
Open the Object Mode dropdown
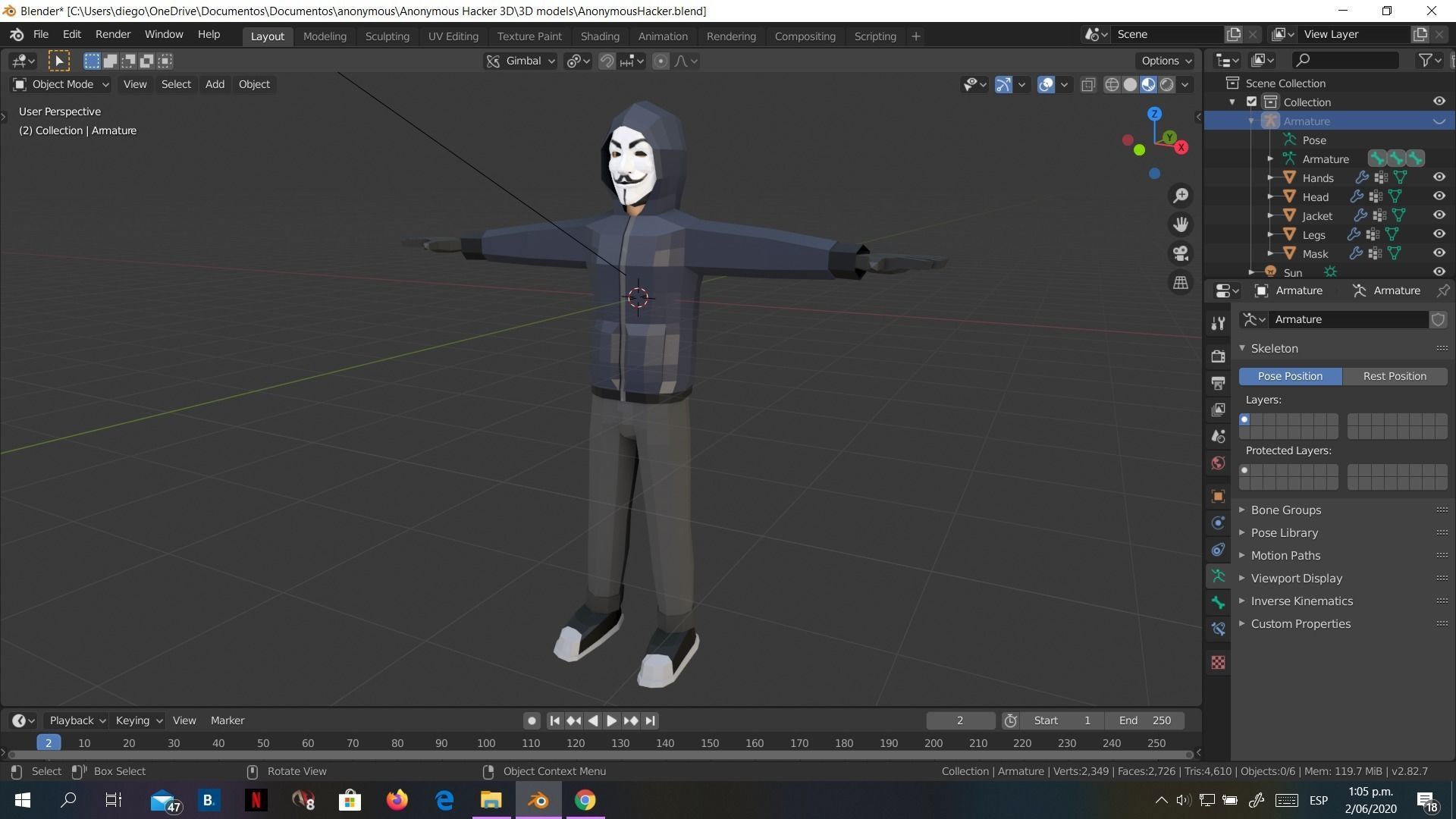pos(62,84)
